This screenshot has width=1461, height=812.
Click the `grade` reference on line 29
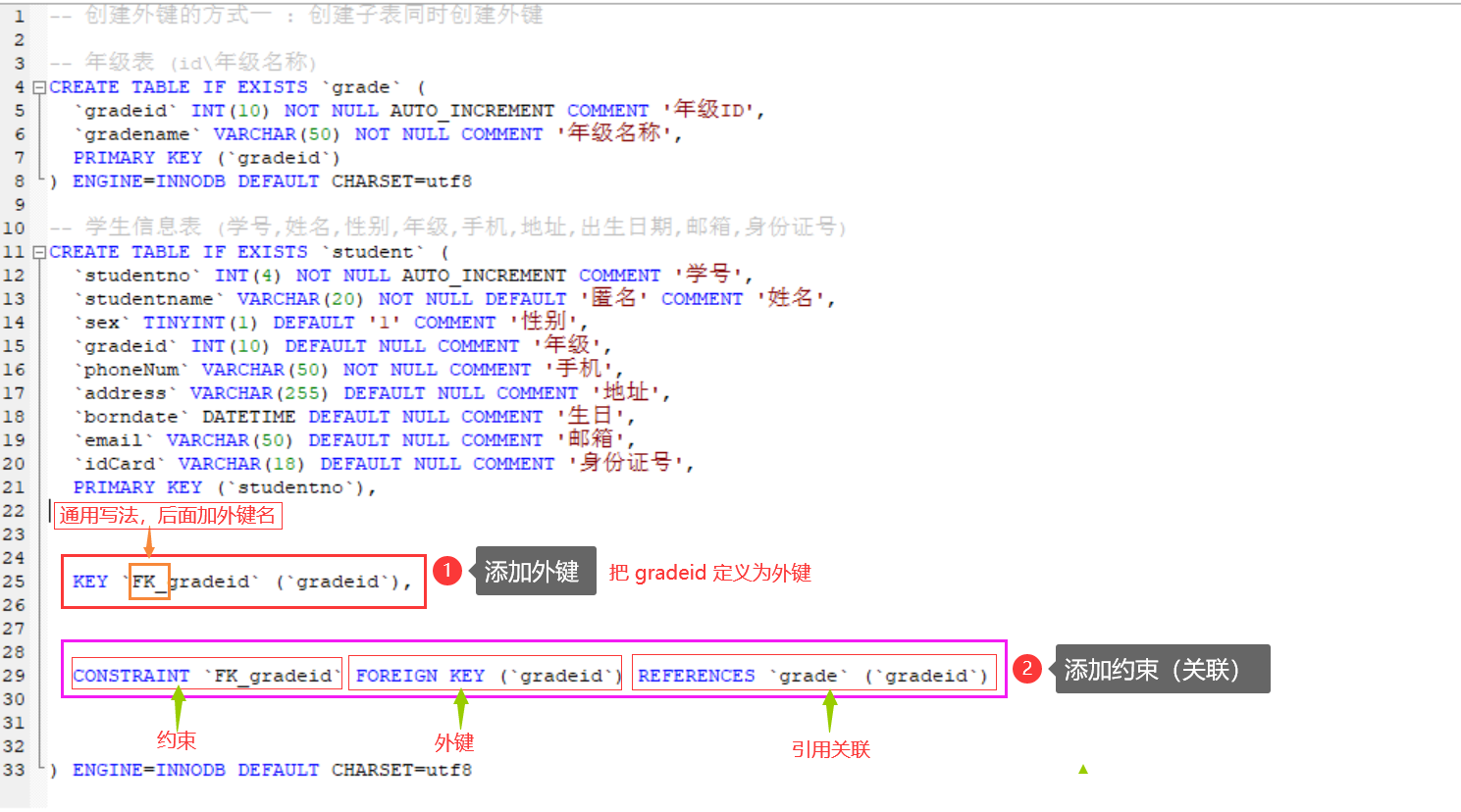pyautogui.click(x=809, y=676)
